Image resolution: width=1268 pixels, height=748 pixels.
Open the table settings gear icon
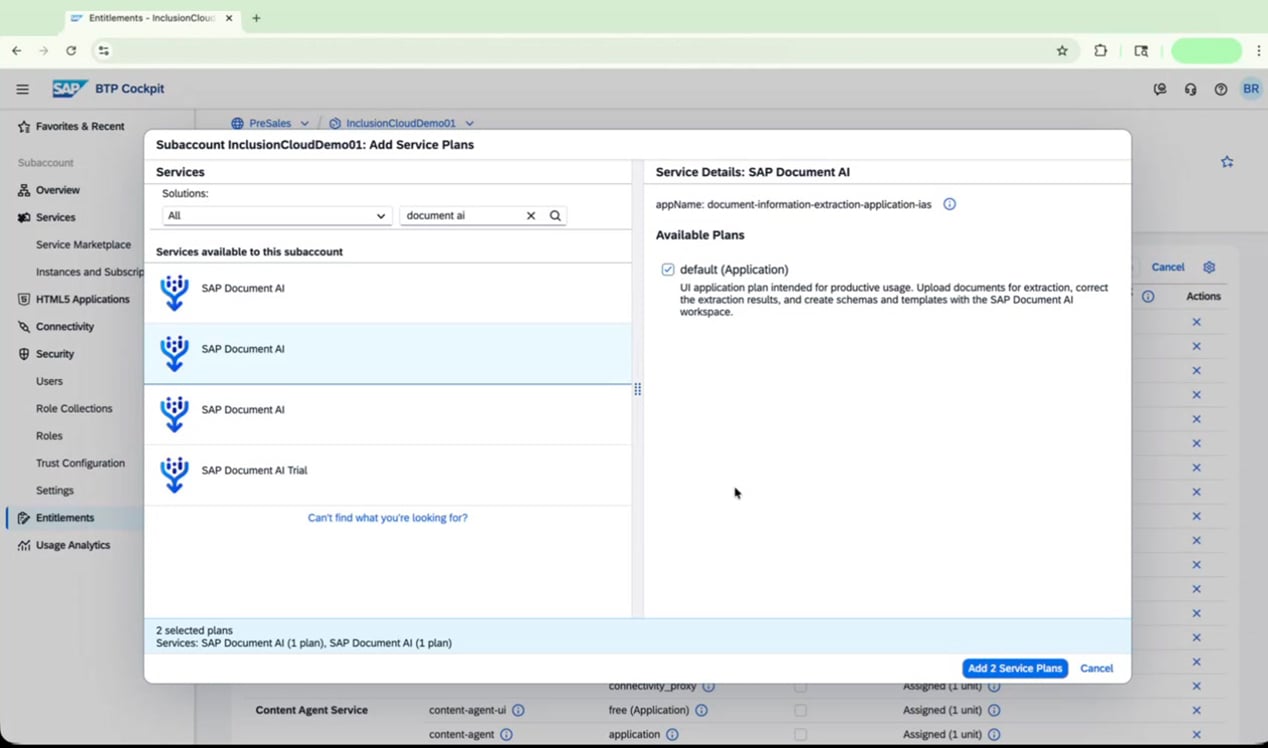click(x=1209, y=267)
